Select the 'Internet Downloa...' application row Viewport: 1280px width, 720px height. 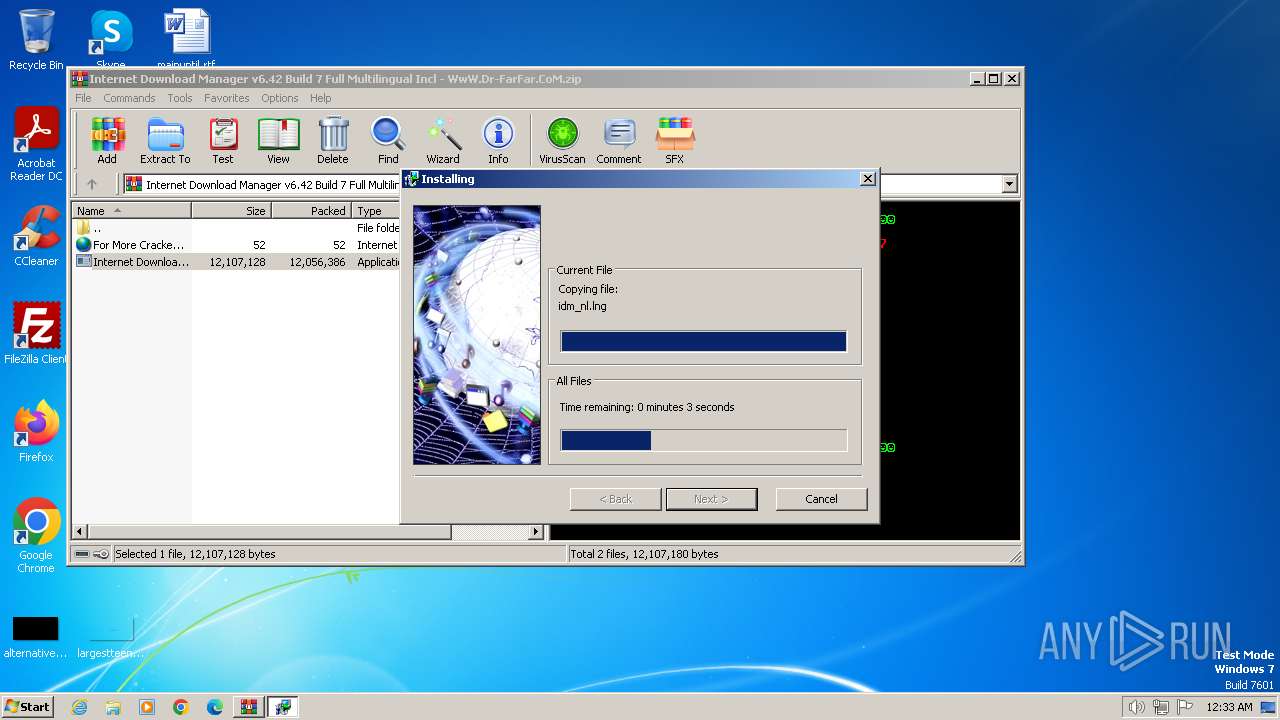[x=236, y=262]
